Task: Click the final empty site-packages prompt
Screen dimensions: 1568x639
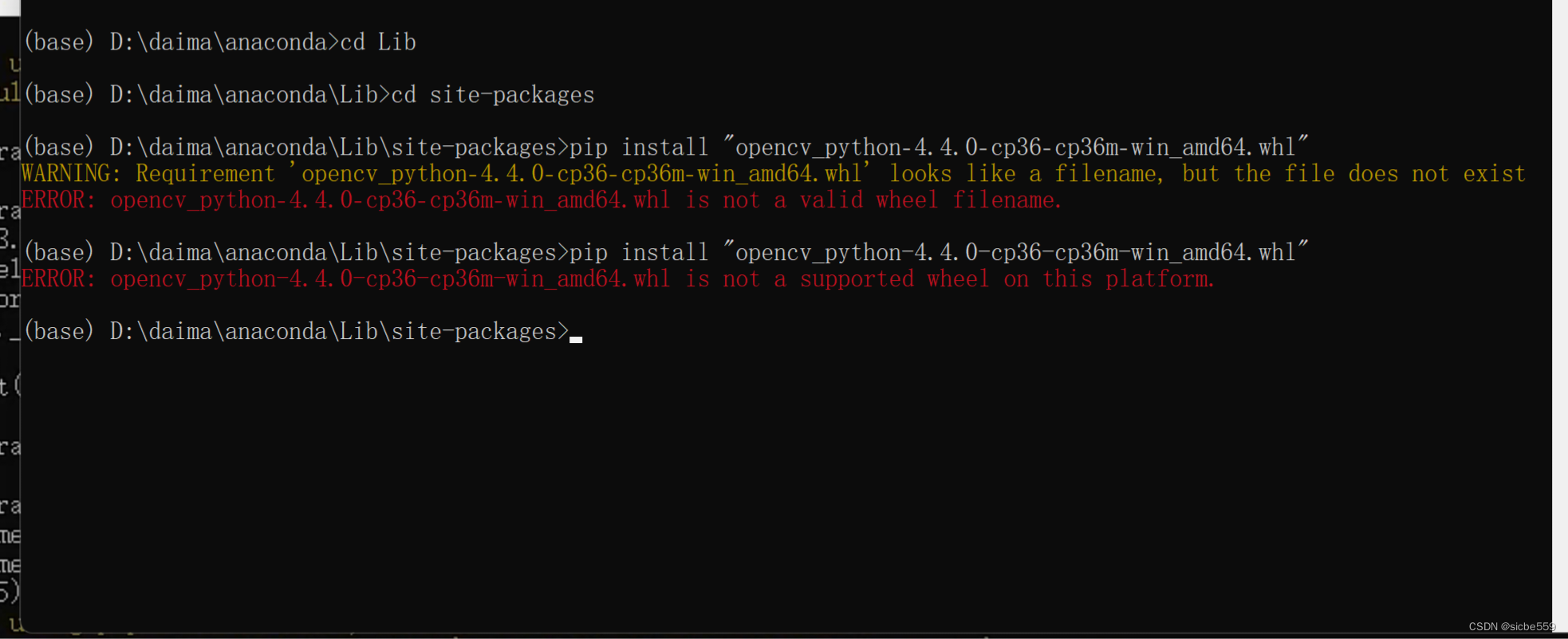Action: coord(303,331)
